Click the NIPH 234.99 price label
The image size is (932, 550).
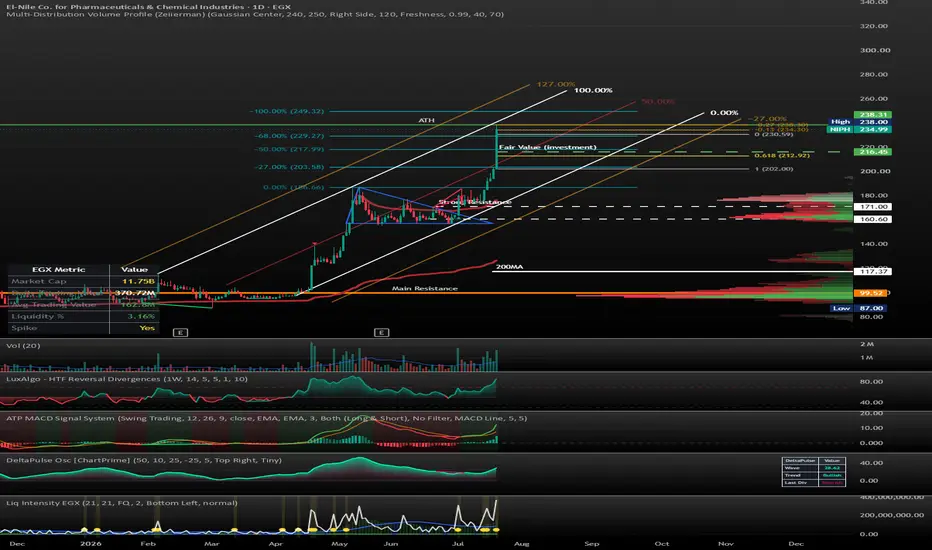tap(859, 129)
